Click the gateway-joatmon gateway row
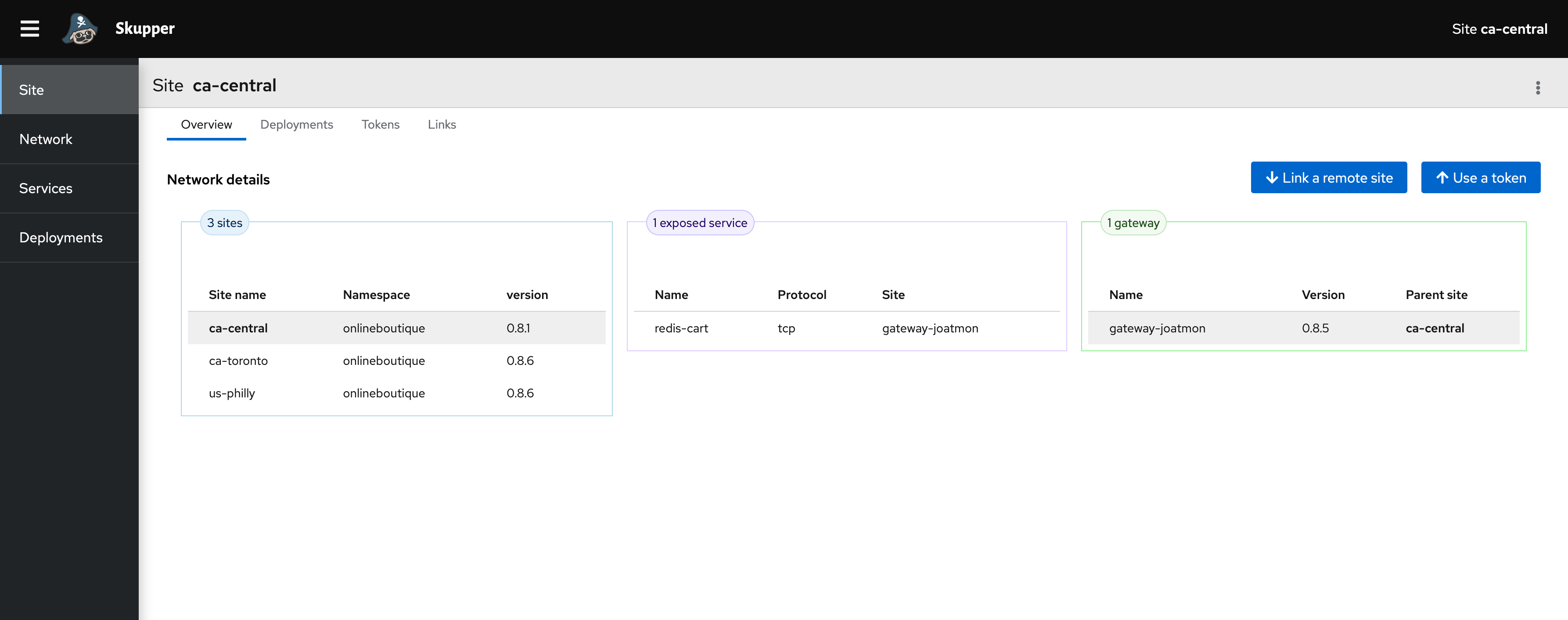This screenshot has width=1568, height=620. point(1157,328)
